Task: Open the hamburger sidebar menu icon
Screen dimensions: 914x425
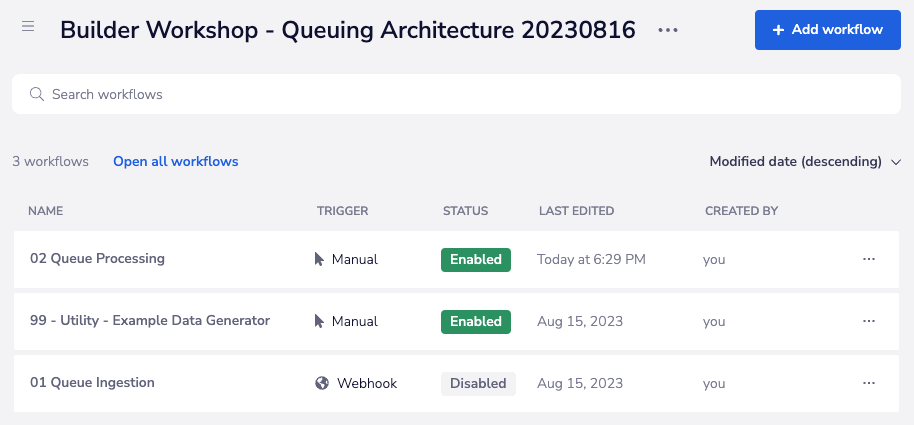Action: pyautogui.click(x=28, y=27)
